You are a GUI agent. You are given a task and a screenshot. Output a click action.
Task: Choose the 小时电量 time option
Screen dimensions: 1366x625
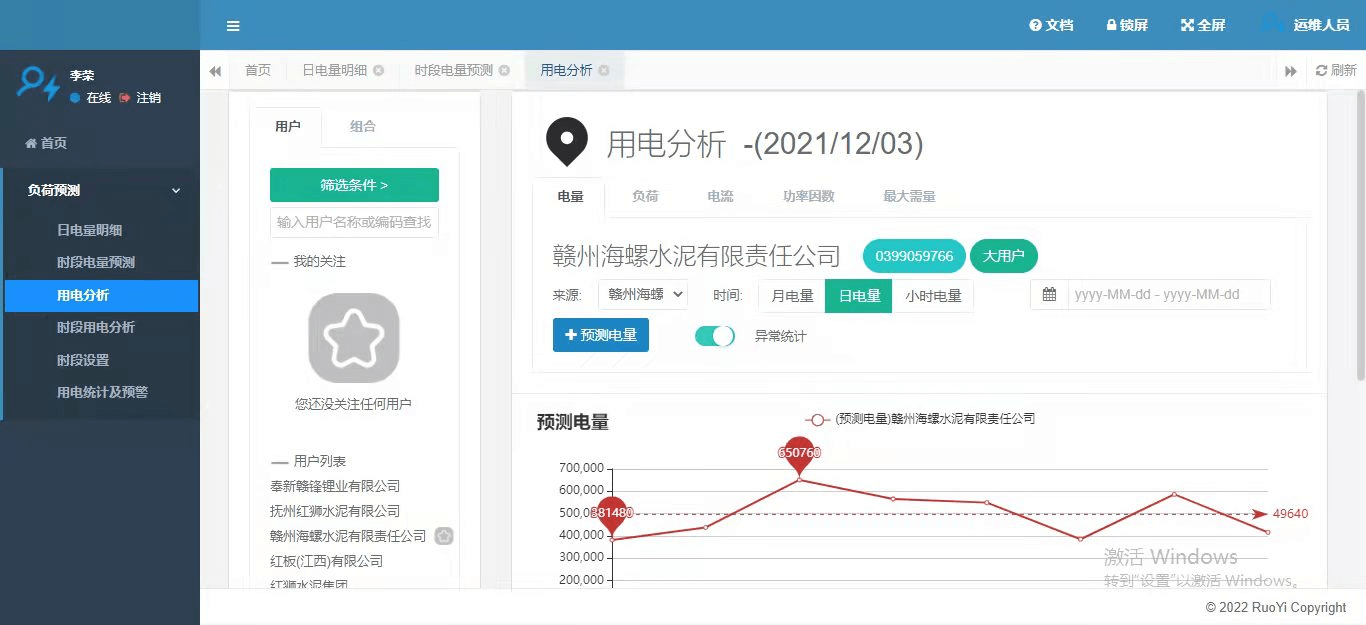point(933,296)
